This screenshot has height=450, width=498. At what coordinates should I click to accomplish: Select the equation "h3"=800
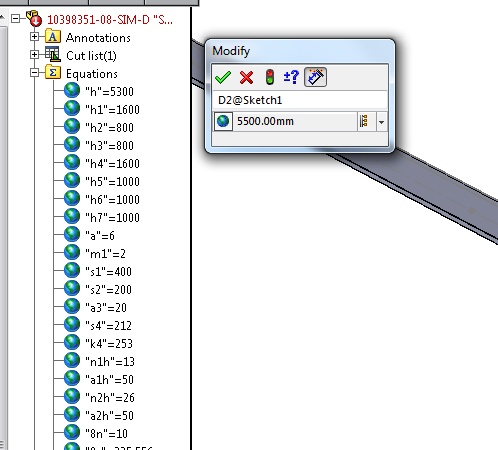pos(109,146)
